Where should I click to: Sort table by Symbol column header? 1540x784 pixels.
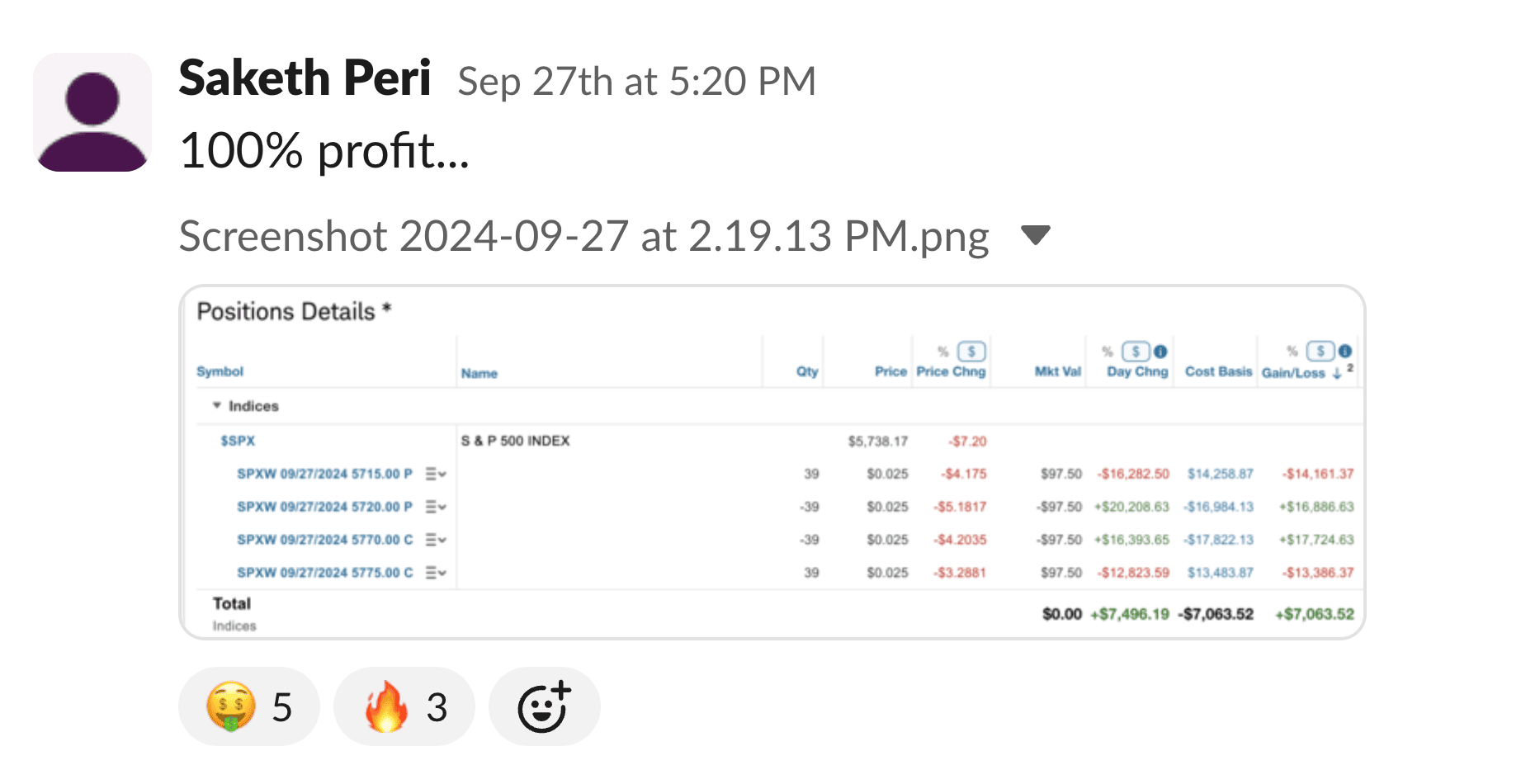(x=220, y=371)
